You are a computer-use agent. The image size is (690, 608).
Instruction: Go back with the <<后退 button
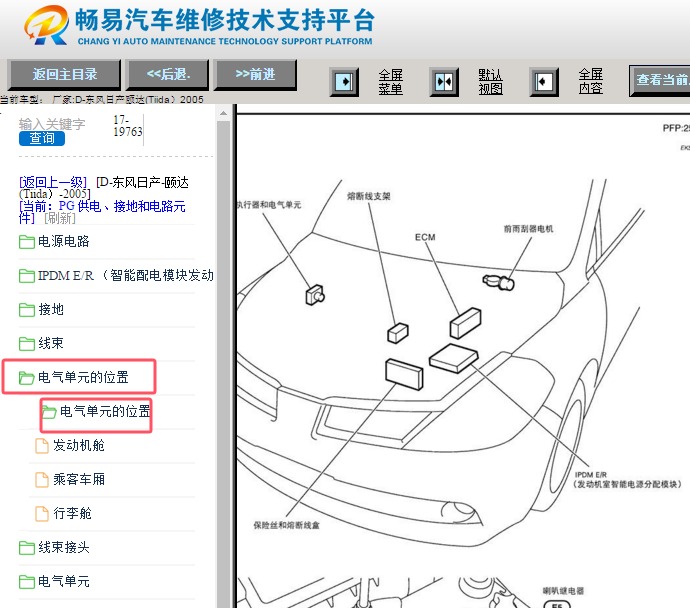click(167, 74)
